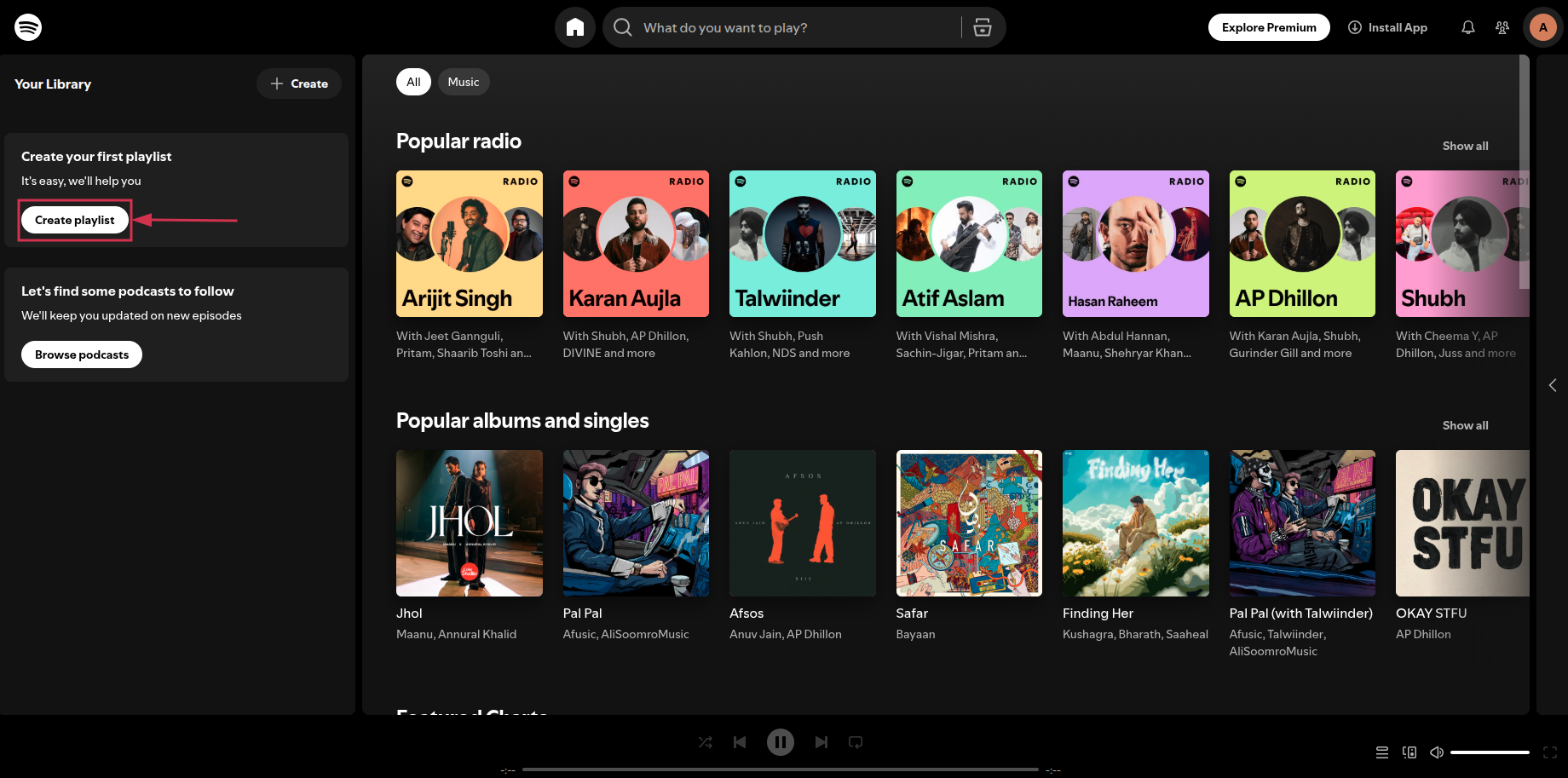Open Pal Pal (with Talwiinder) cover
This screenshot has height=778, width=1568.
1302,523
